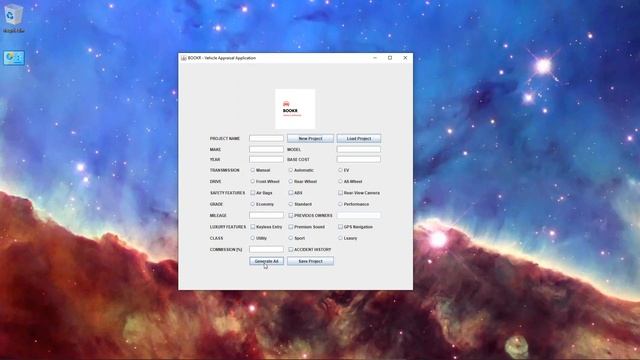This screenshot has width=640, height=360.
Task: Enable the Air Bags checkbox
Action: point(253,193)
